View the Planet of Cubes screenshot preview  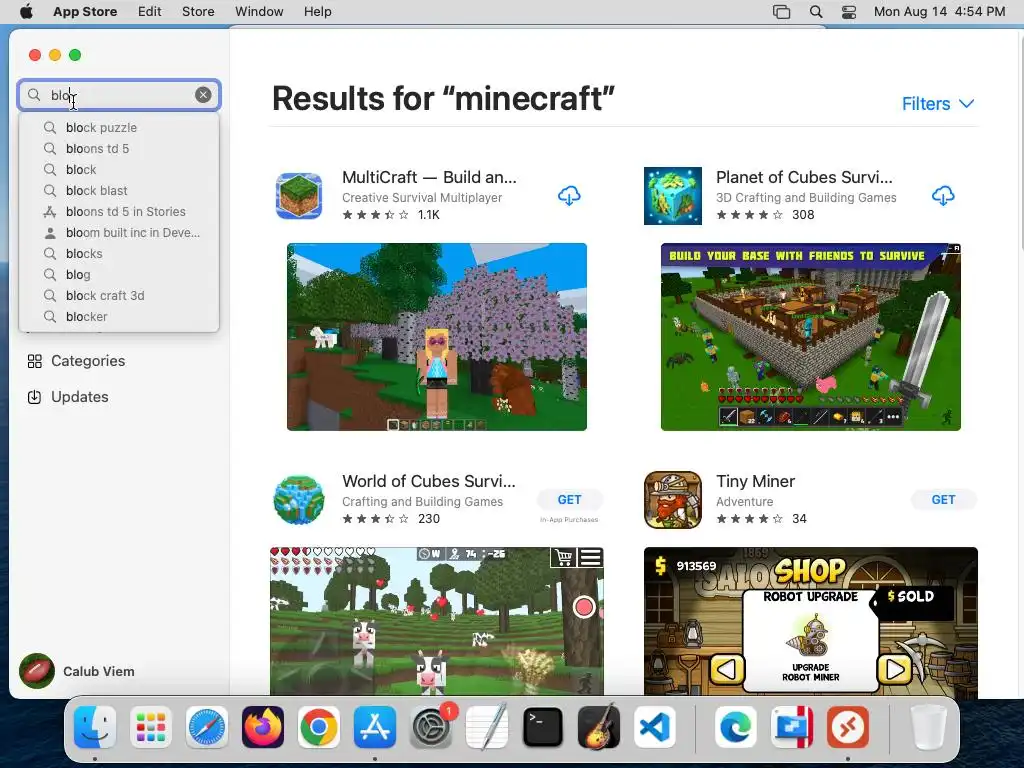[810, 336]
